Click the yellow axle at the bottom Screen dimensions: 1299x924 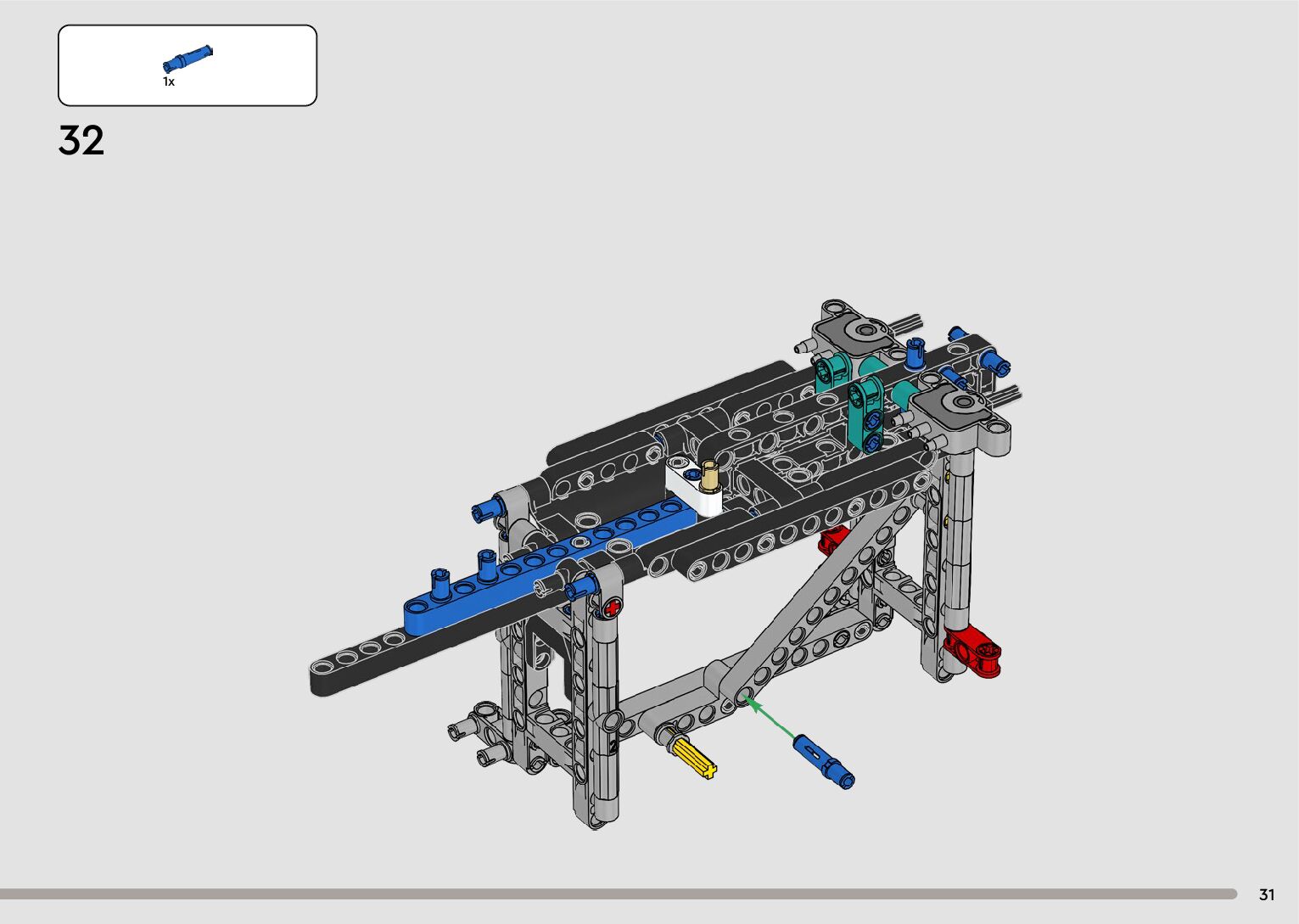tap(692, 757)
